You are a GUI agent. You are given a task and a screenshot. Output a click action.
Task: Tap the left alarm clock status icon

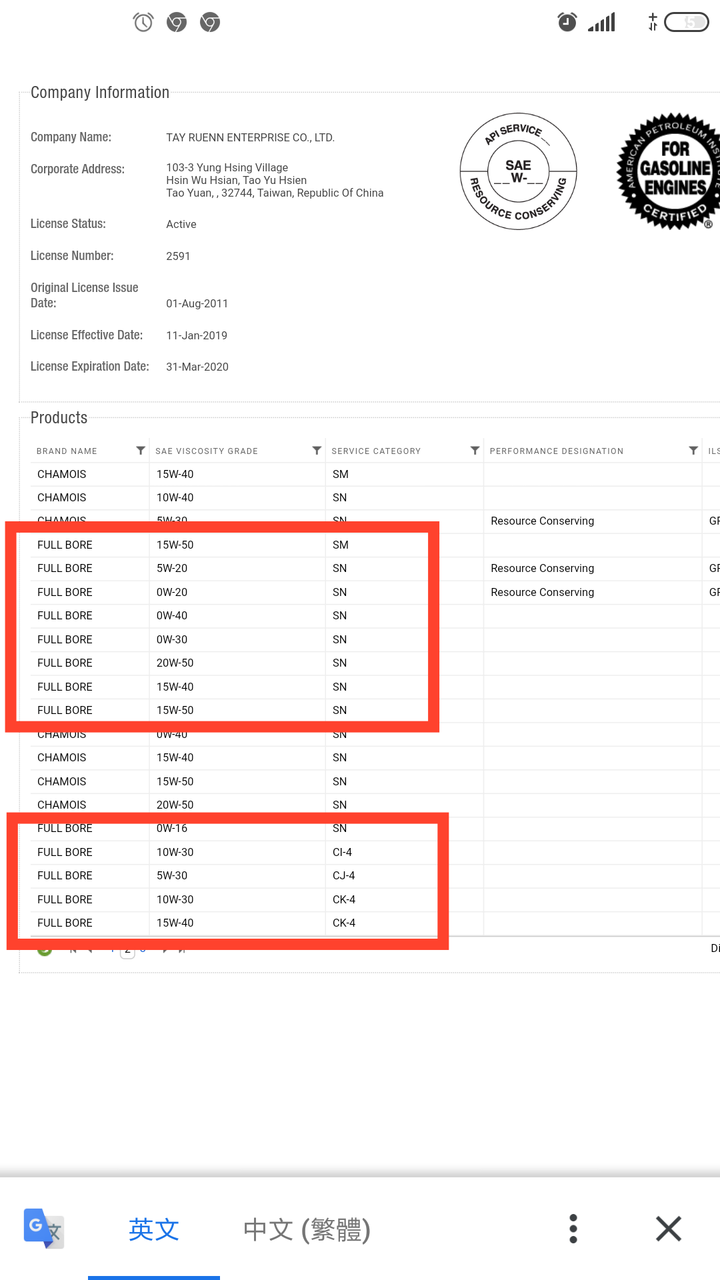pyautogui.click(x=143, y=22)
